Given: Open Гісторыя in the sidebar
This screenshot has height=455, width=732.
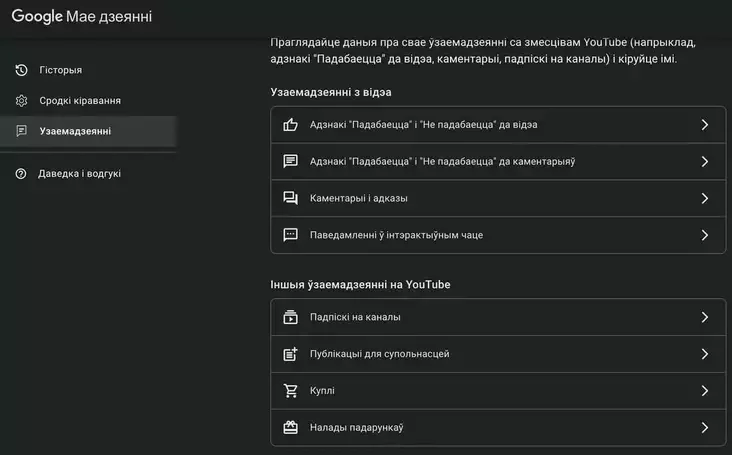Looking at the screenshot, I should (61, 70).
